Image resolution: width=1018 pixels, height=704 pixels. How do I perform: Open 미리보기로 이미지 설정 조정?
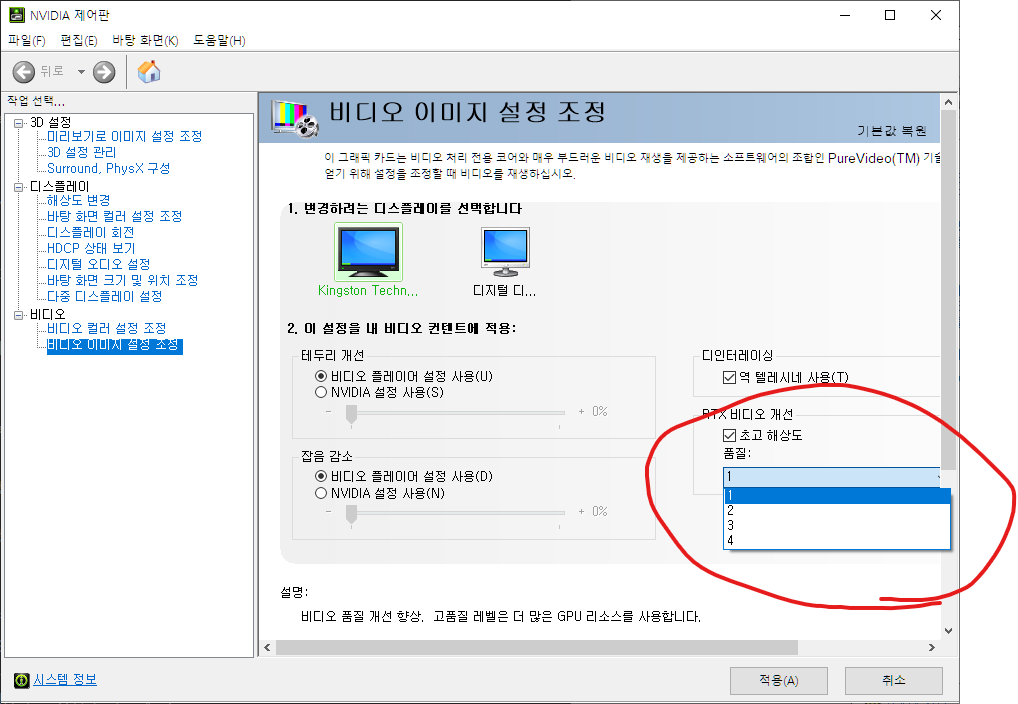(125, 136)
